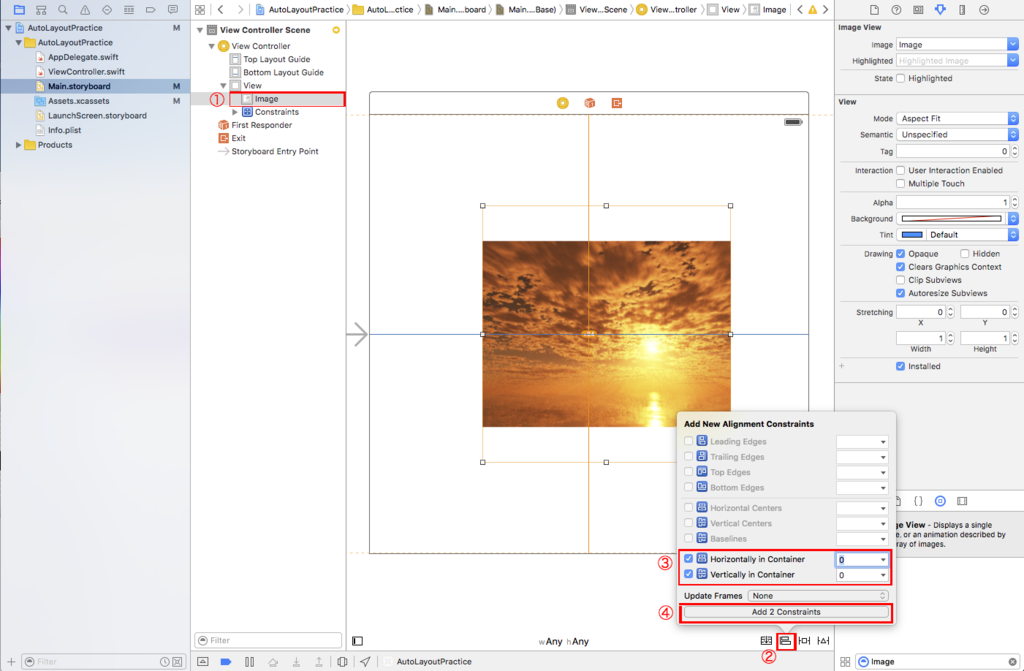Collapse the View Controller Scene disclosure triangle
Viewport: 1024px width, 671px height.
(200, 30)
